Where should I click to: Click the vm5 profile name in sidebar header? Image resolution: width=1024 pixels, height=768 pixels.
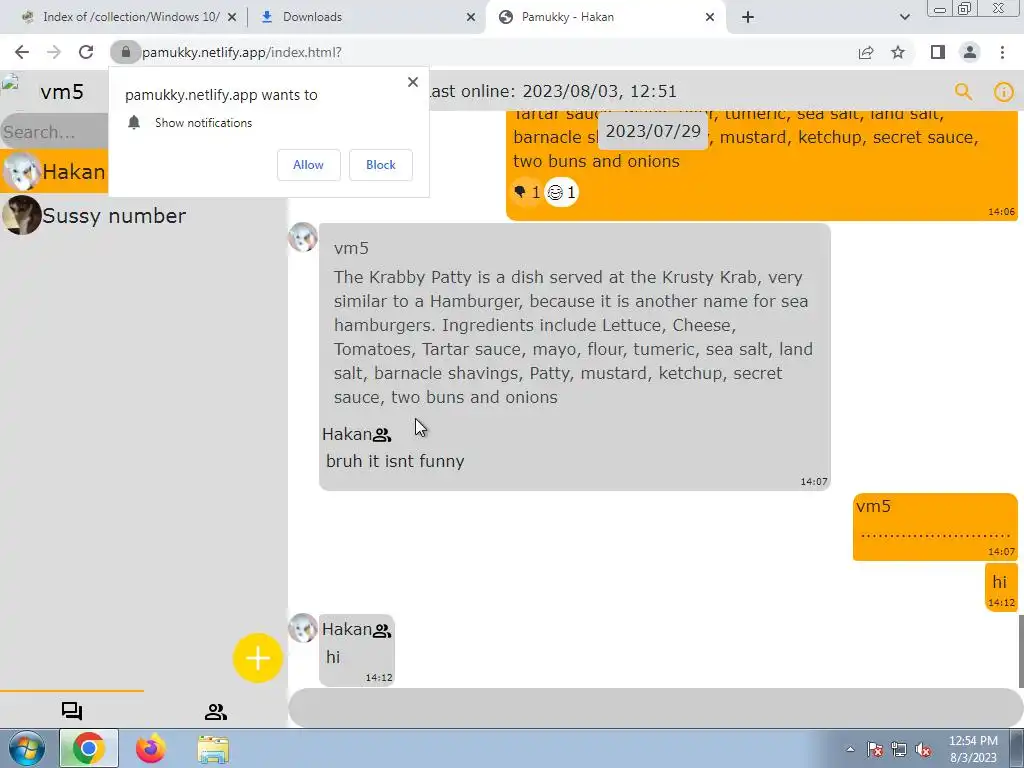coord(62,91)
